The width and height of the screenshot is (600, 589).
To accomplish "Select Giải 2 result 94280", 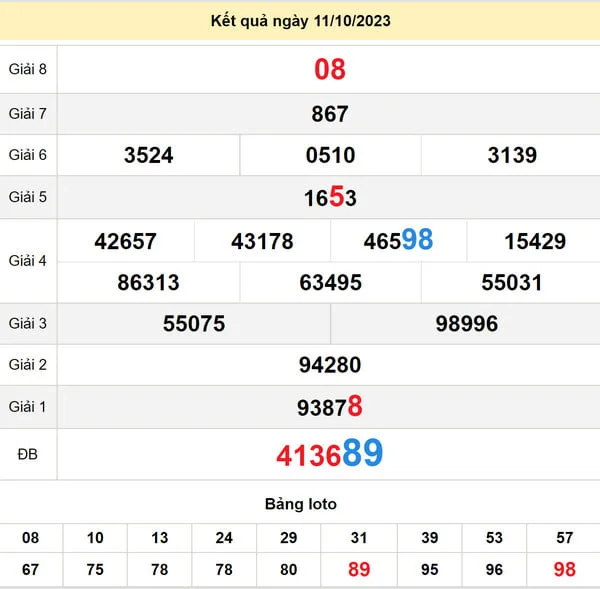I will click(330, 365).
